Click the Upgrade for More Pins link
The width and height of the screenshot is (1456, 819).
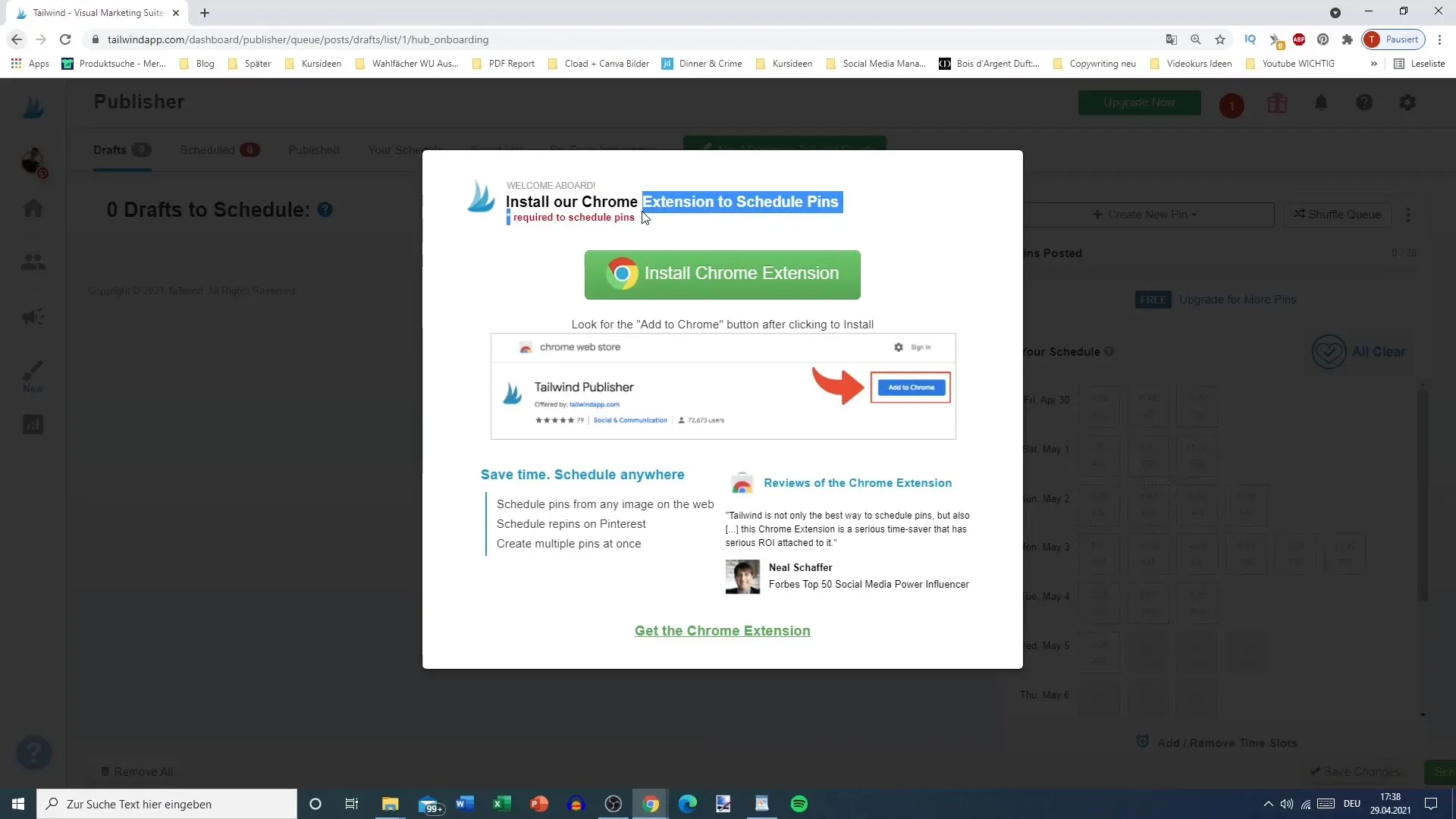pos(1238,300)
